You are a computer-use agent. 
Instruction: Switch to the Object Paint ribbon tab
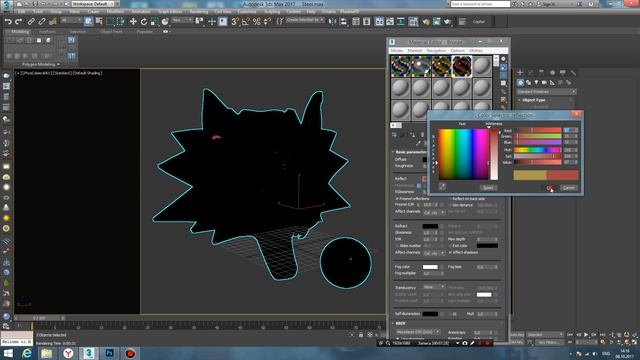pos(111,31)
